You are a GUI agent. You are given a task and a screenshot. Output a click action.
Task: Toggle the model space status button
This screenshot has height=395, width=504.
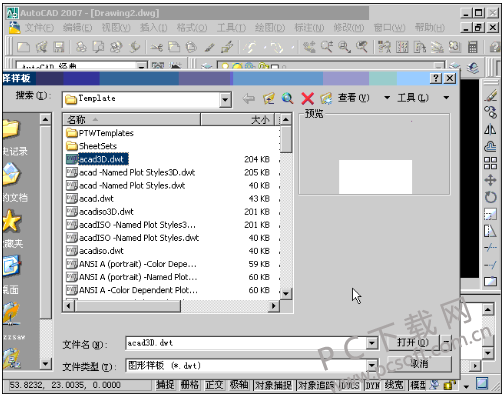(417, 385)
